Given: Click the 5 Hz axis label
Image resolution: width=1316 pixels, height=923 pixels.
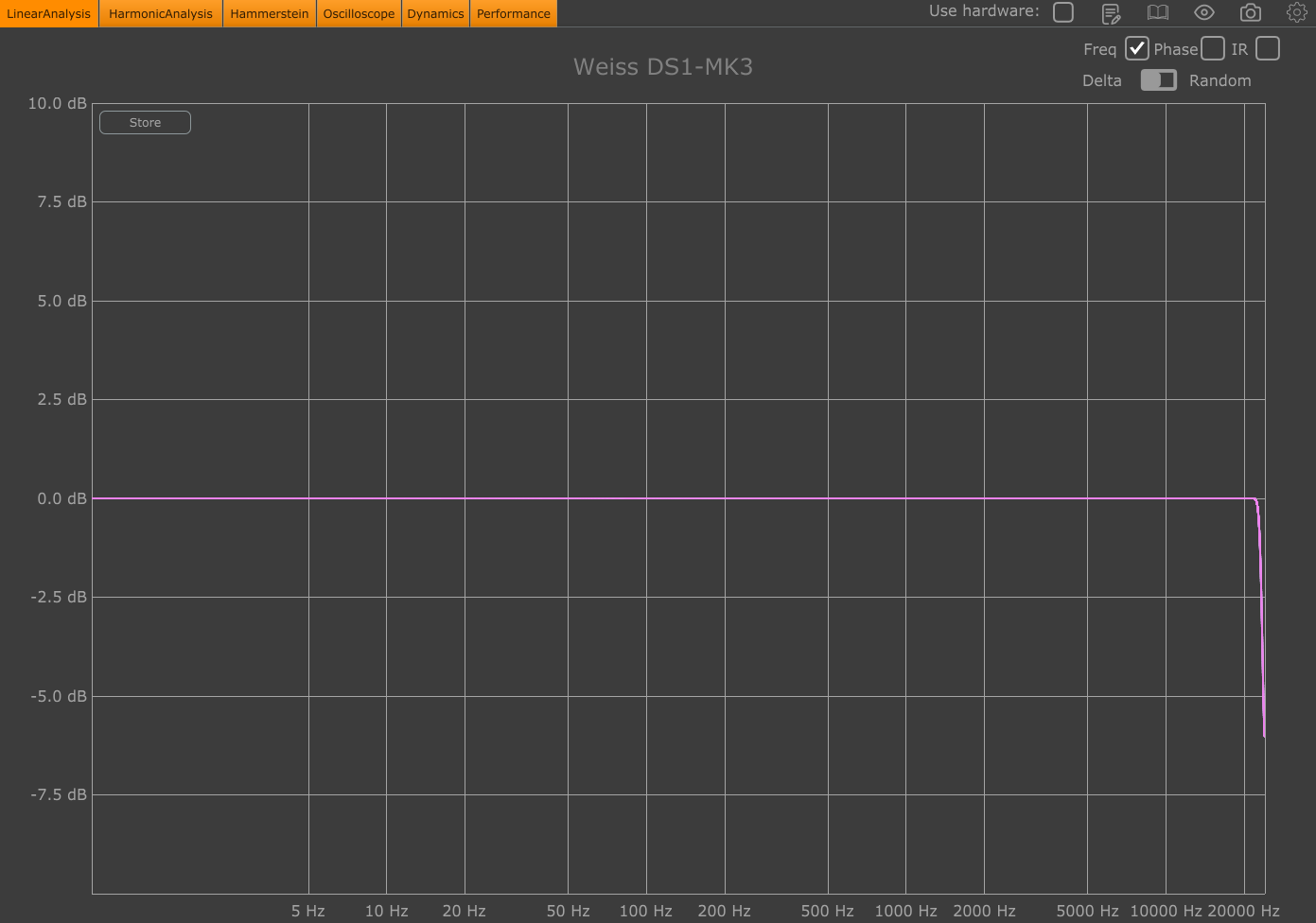Looking at the screenshot, I should pyautogui.click(x=308, y=911).
